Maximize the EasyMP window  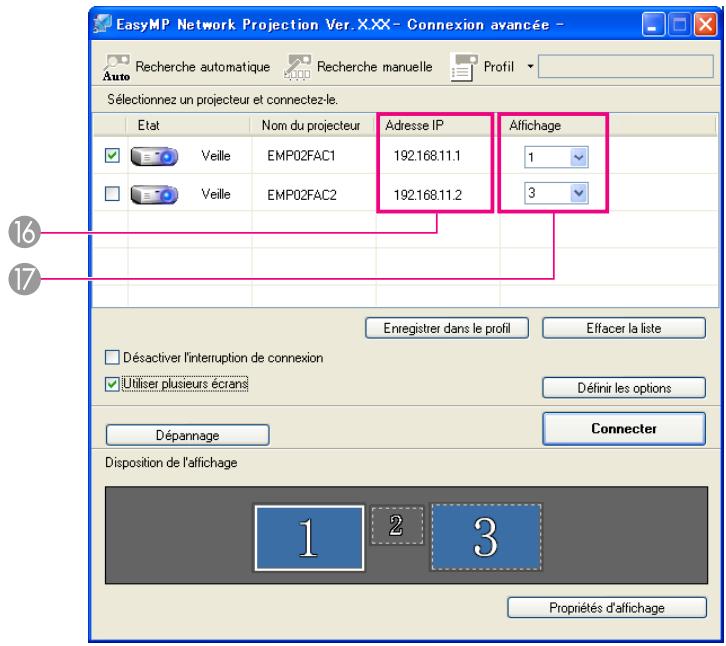tap(679, 24)
